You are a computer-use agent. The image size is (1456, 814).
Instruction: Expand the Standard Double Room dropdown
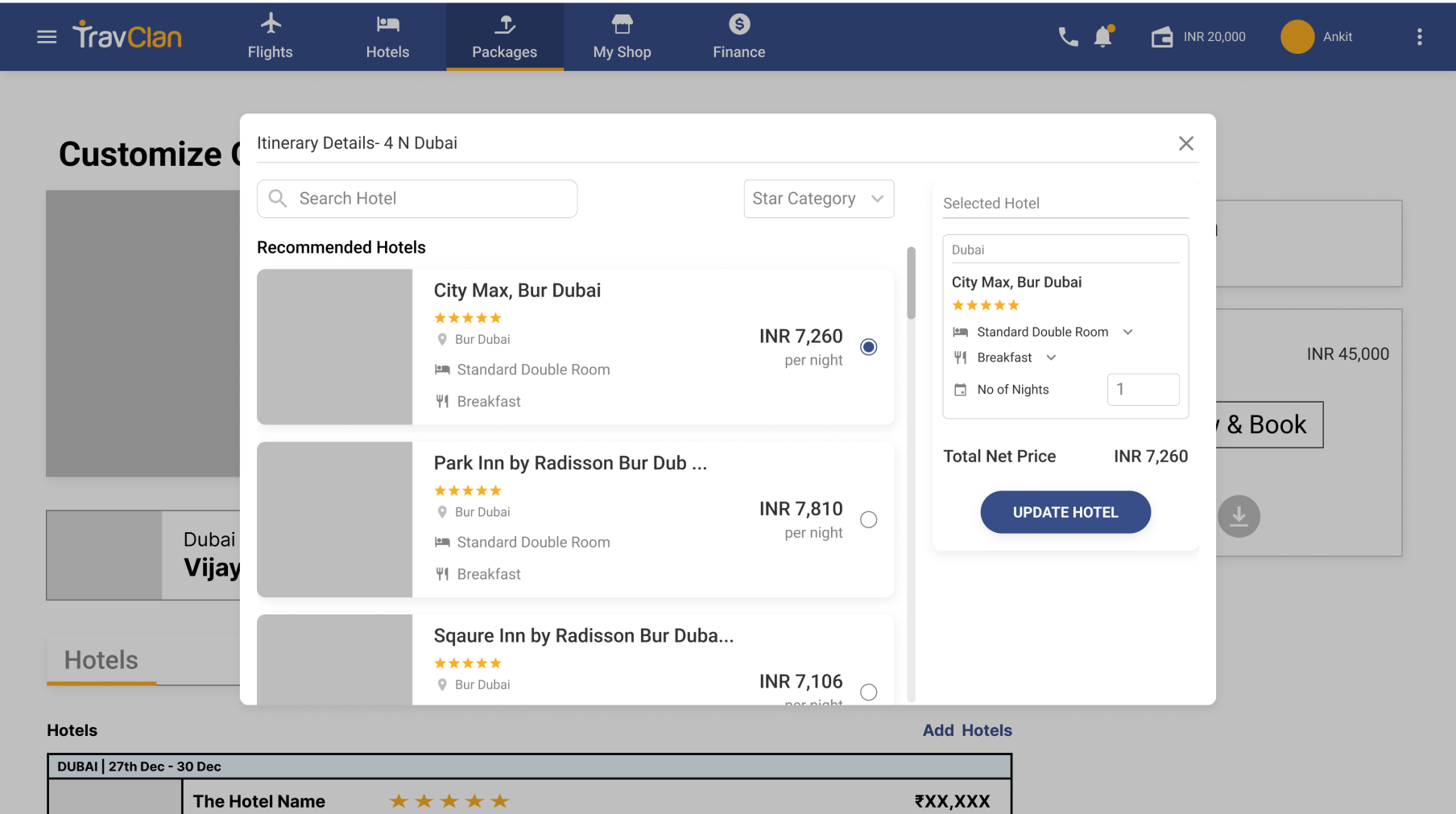(x=1127, y=333)
